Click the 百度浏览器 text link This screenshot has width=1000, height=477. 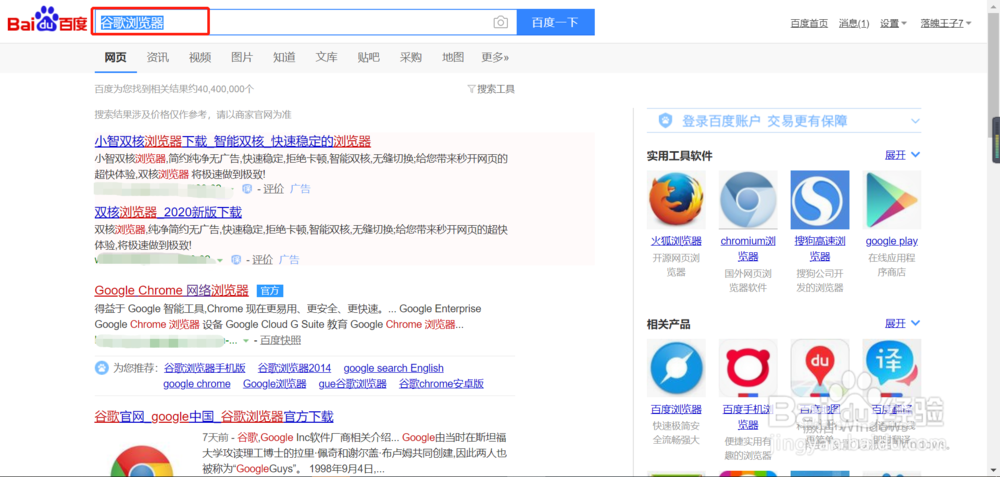coord(676,409)
